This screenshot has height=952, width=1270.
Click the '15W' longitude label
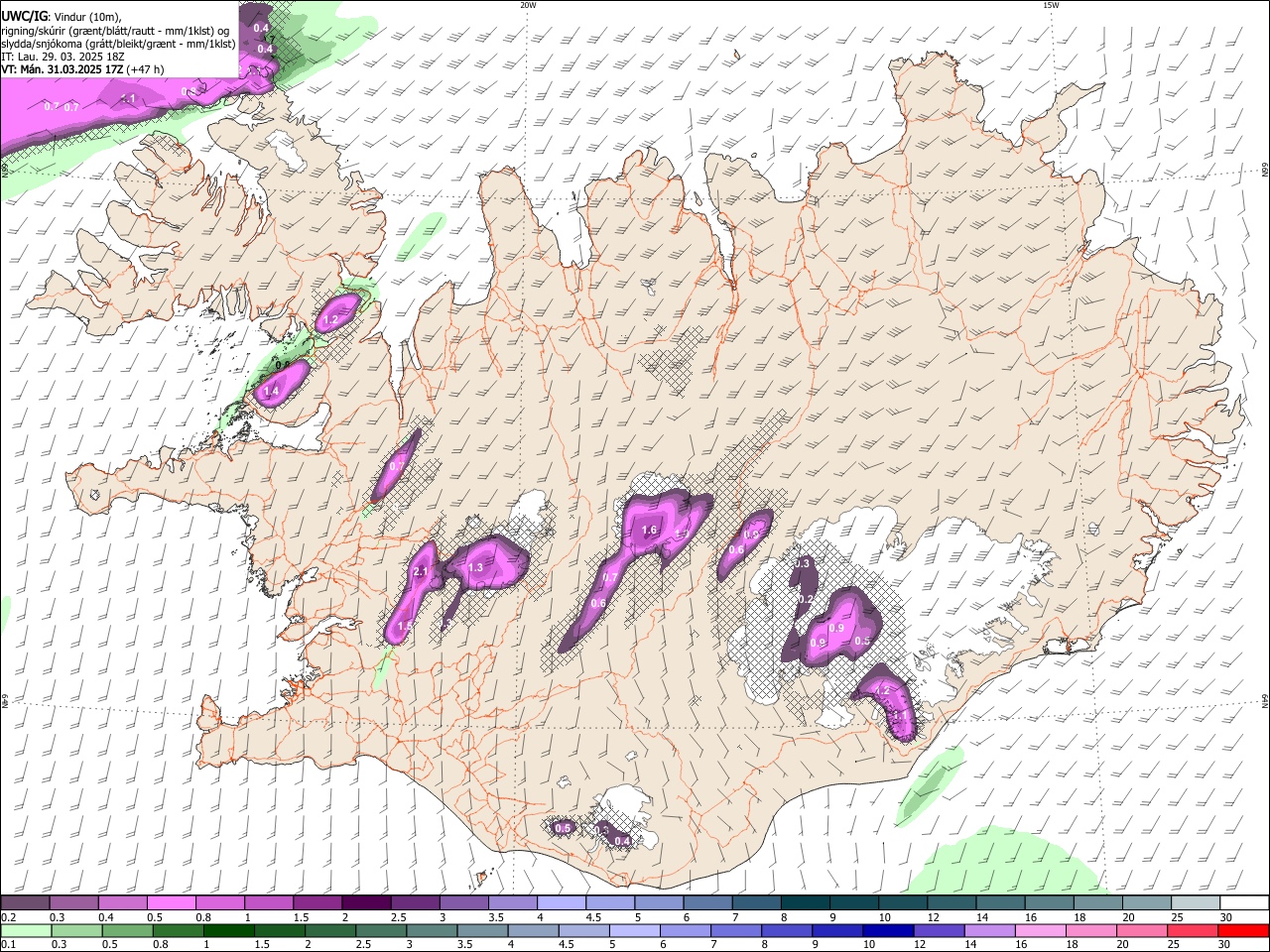[x=1051, y=5]
